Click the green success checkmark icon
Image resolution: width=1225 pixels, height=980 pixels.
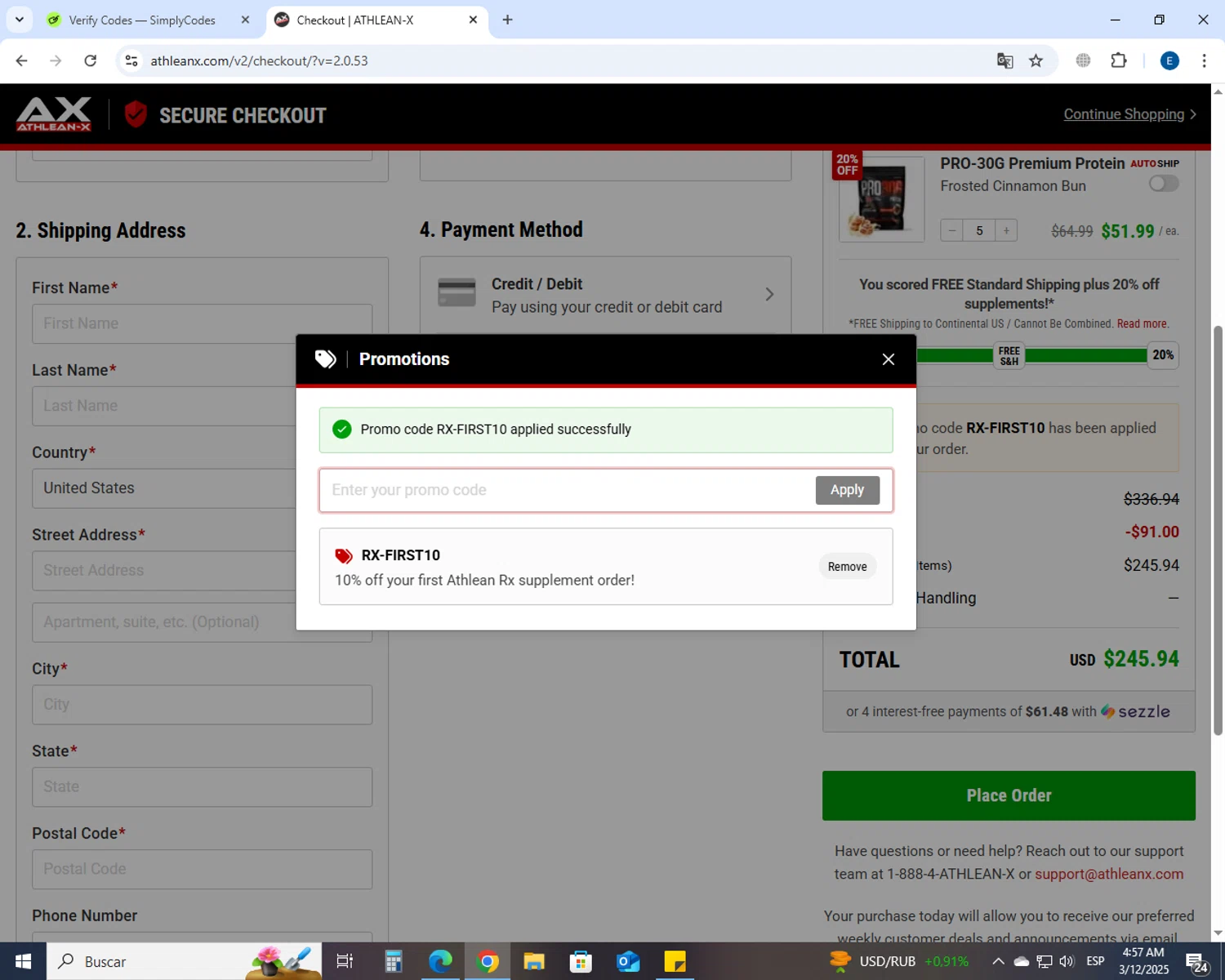point(342,430)
